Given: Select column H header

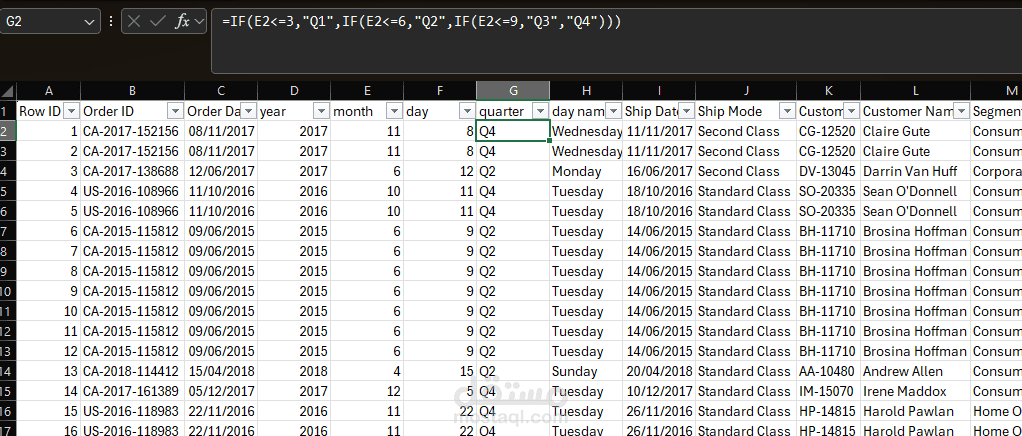Looking at the screenshot, I should pyautogui.click(x=586, y=91).
